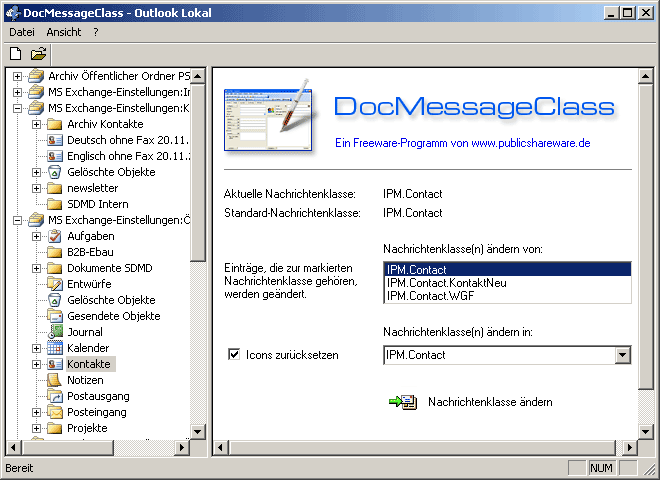660x480 pixels.
Task: Click the Archiv Kontakte folder icon
Action: pyautogui.click(x=55, y=124)
